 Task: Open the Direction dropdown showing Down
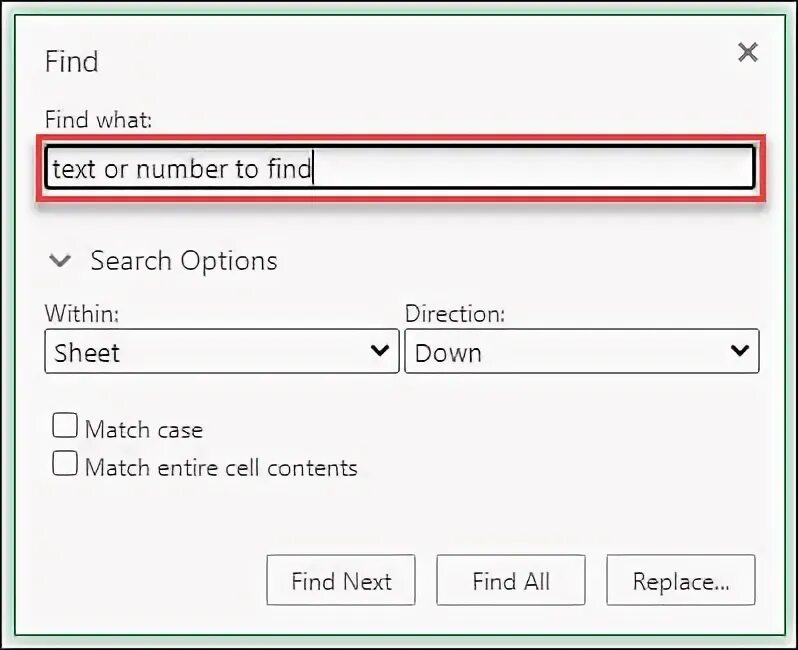580,352
